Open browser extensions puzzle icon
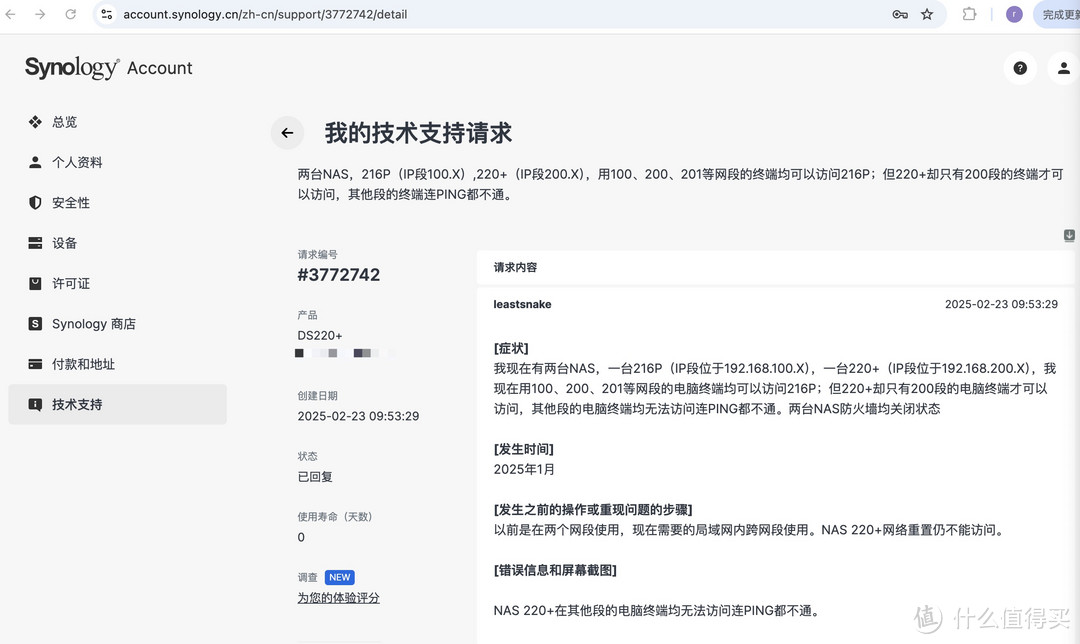The width and height of the screenshot is (1080, 644). point(968,14)
